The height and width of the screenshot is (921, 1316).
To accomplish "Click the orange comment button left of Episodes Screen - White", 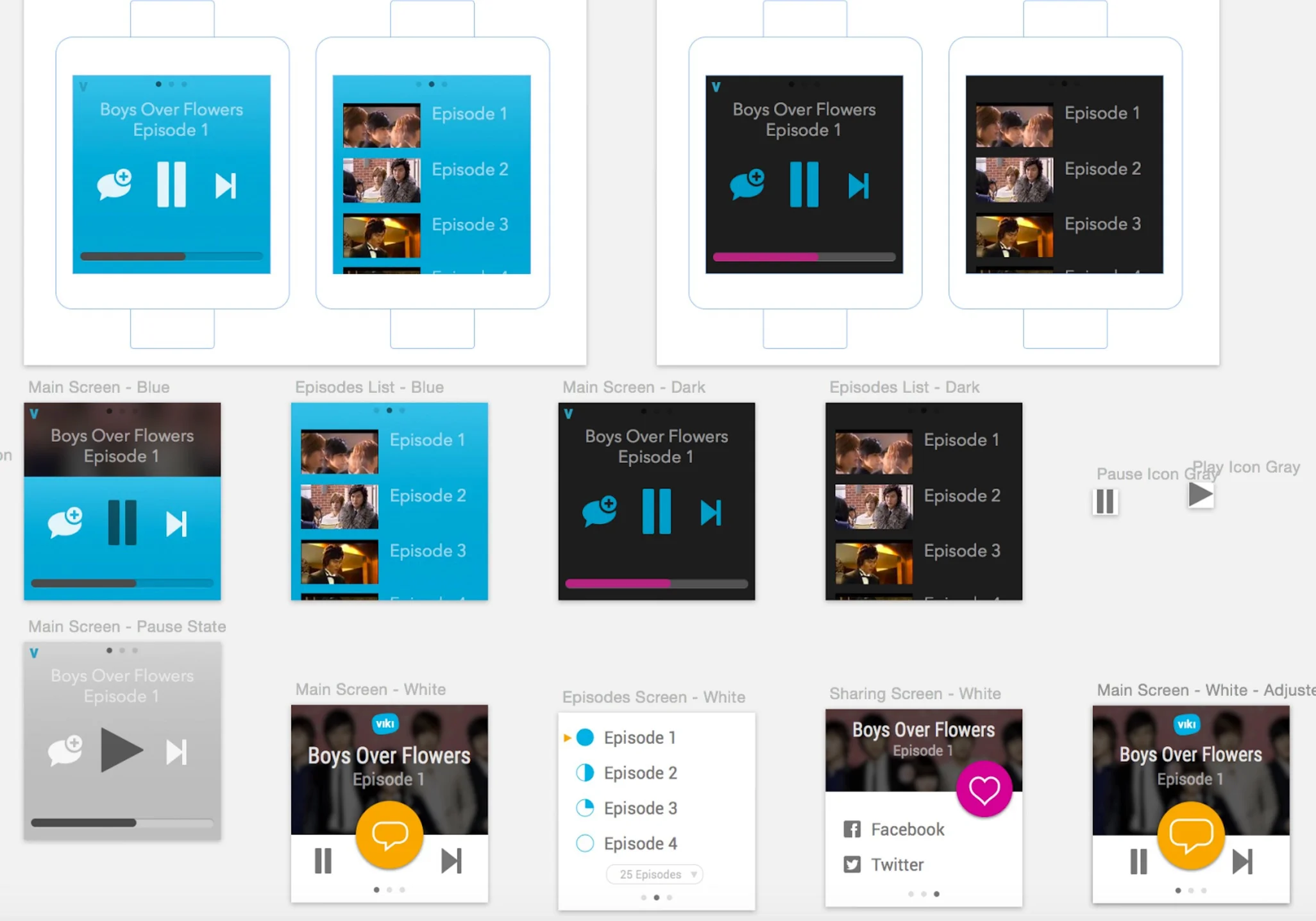I will pos(389,835).
